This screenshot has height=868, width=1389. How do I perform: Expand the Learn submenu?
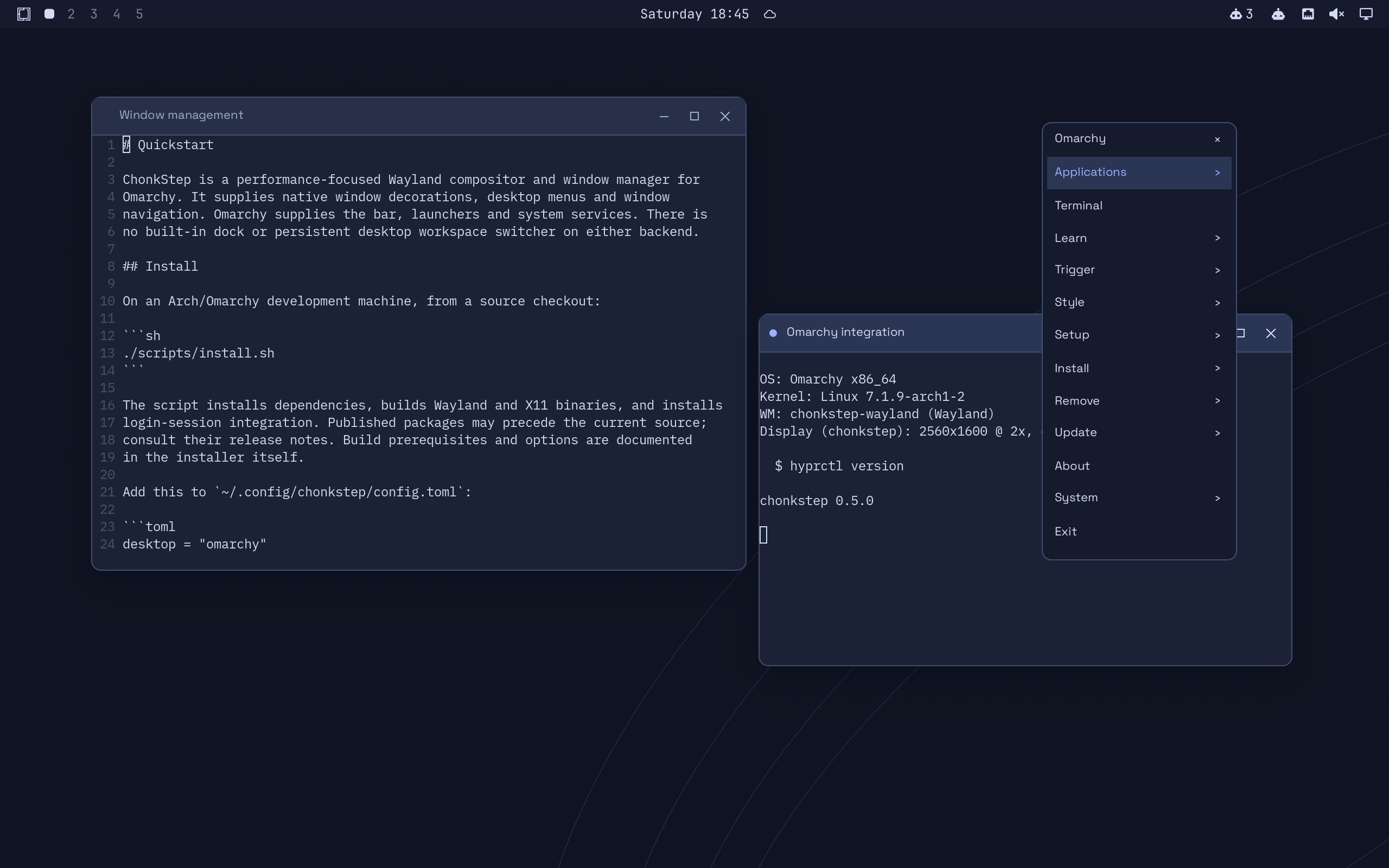point(1139,238)
